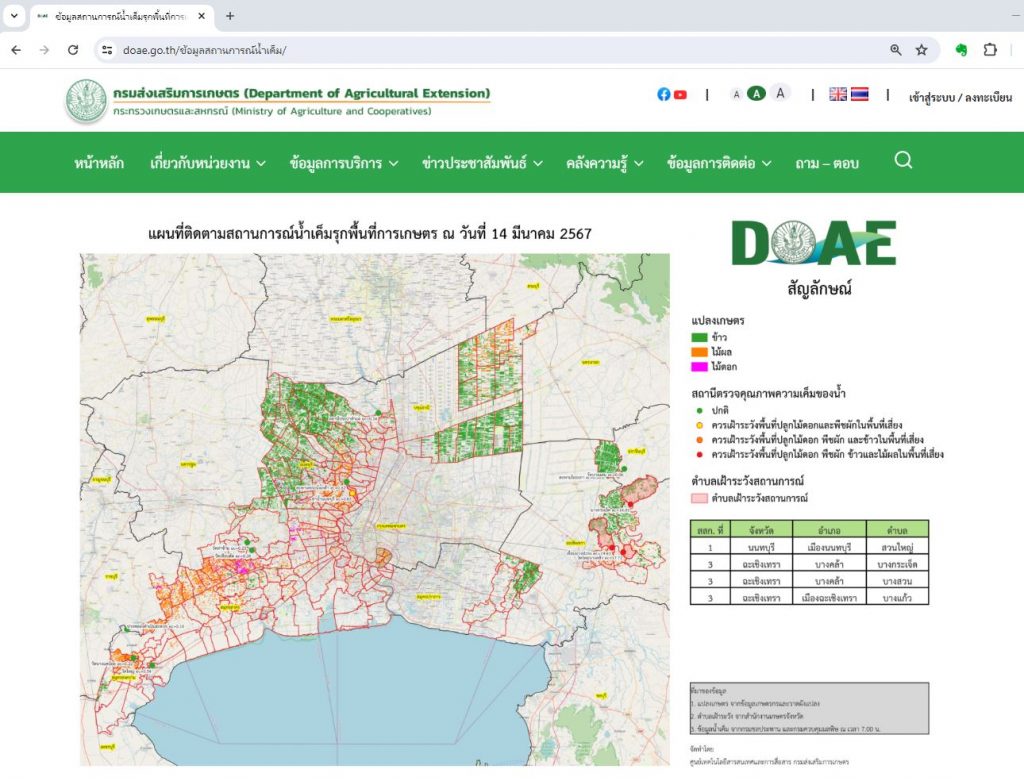Switch site language with the UK flag

pos(838,94)
